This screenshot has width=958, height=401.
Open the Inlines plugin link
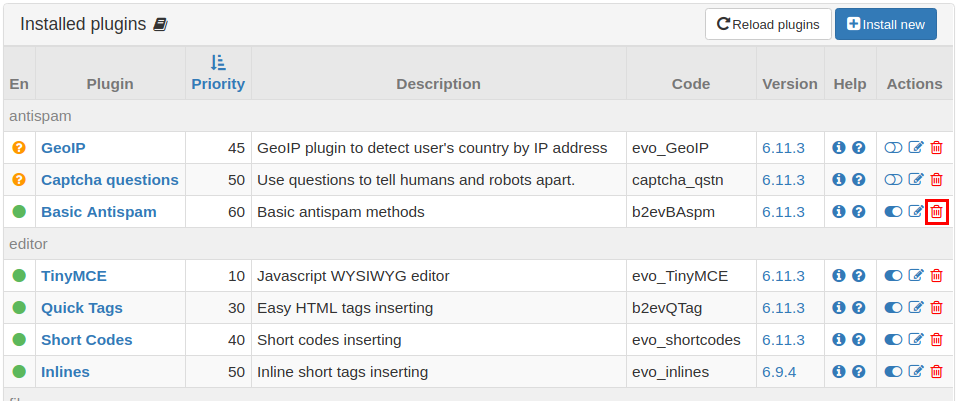click(x=65, y=372)
